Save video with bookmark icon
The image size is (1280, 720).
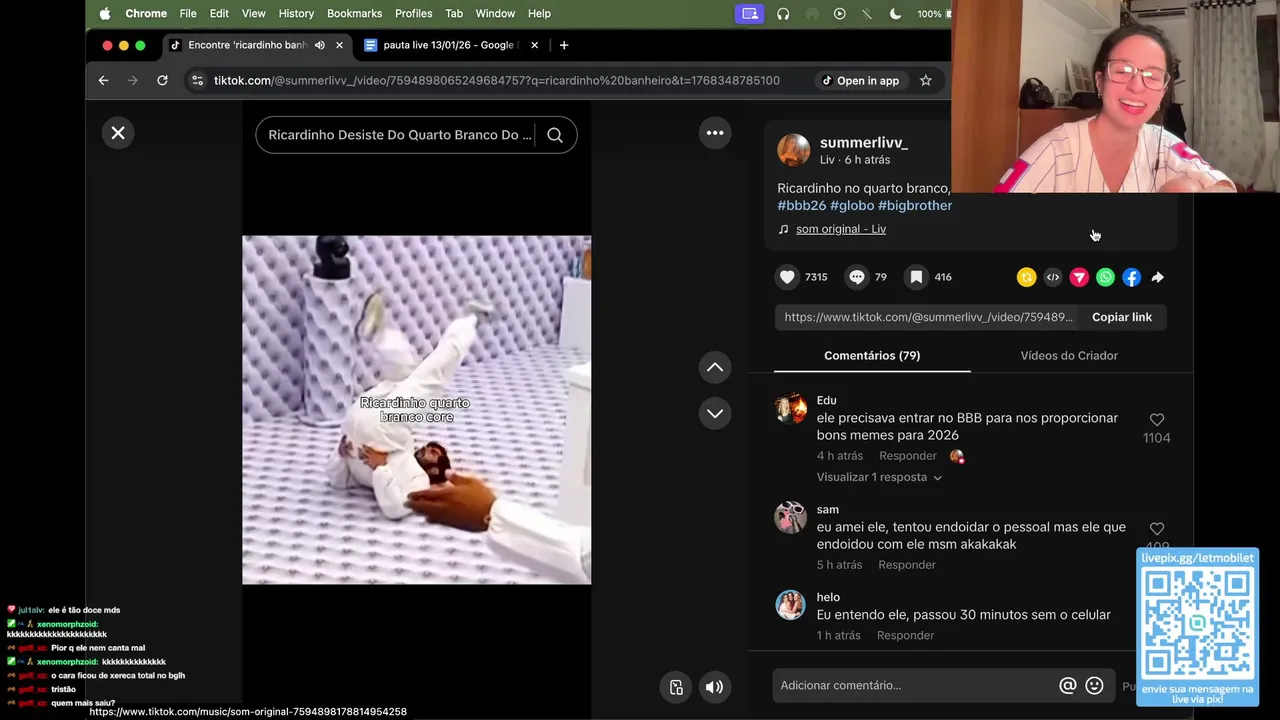(x=916, y=277)
